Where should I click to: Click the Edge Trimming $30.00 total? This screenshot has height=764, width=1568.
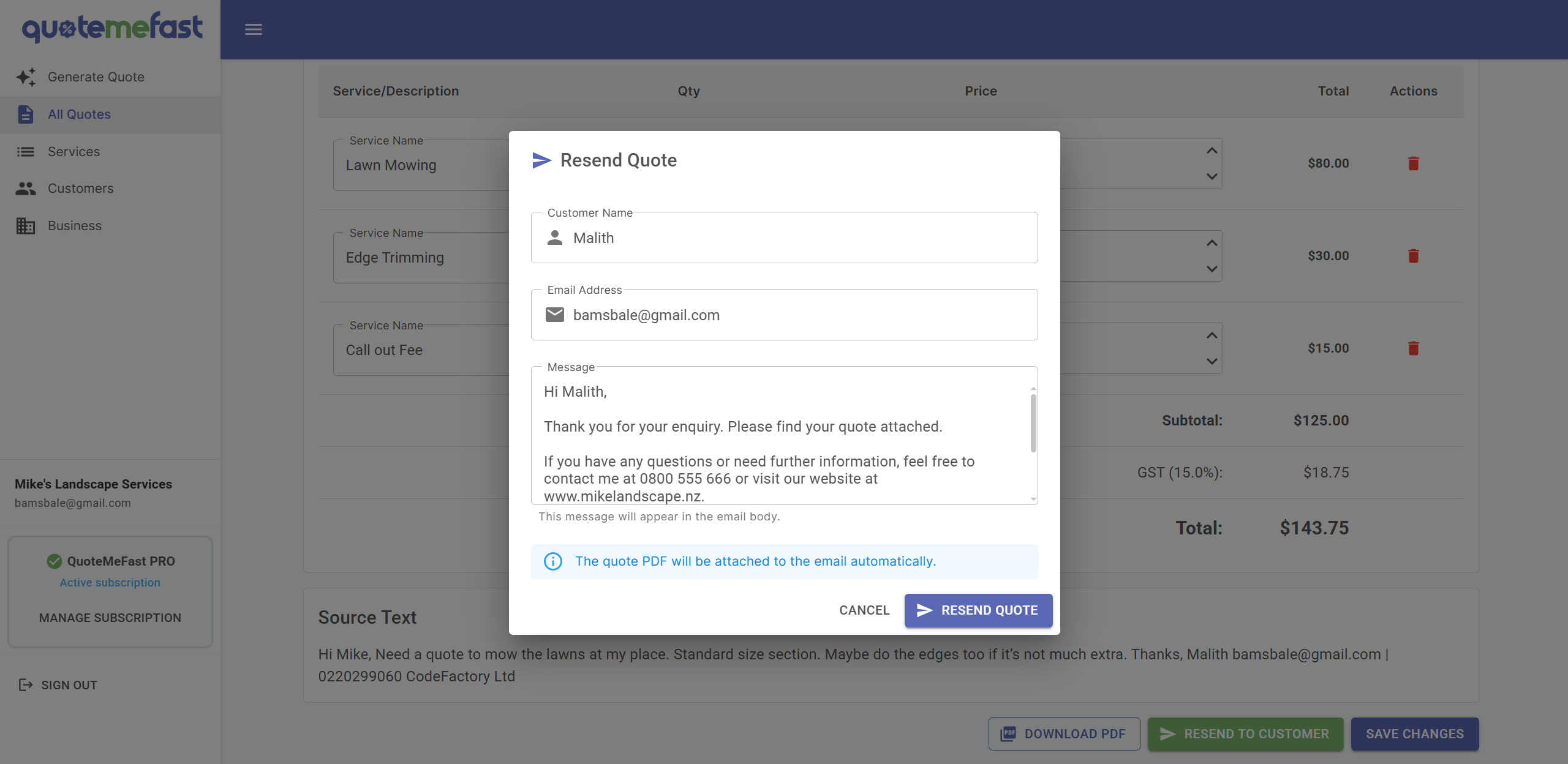(x=1329, y=256)
